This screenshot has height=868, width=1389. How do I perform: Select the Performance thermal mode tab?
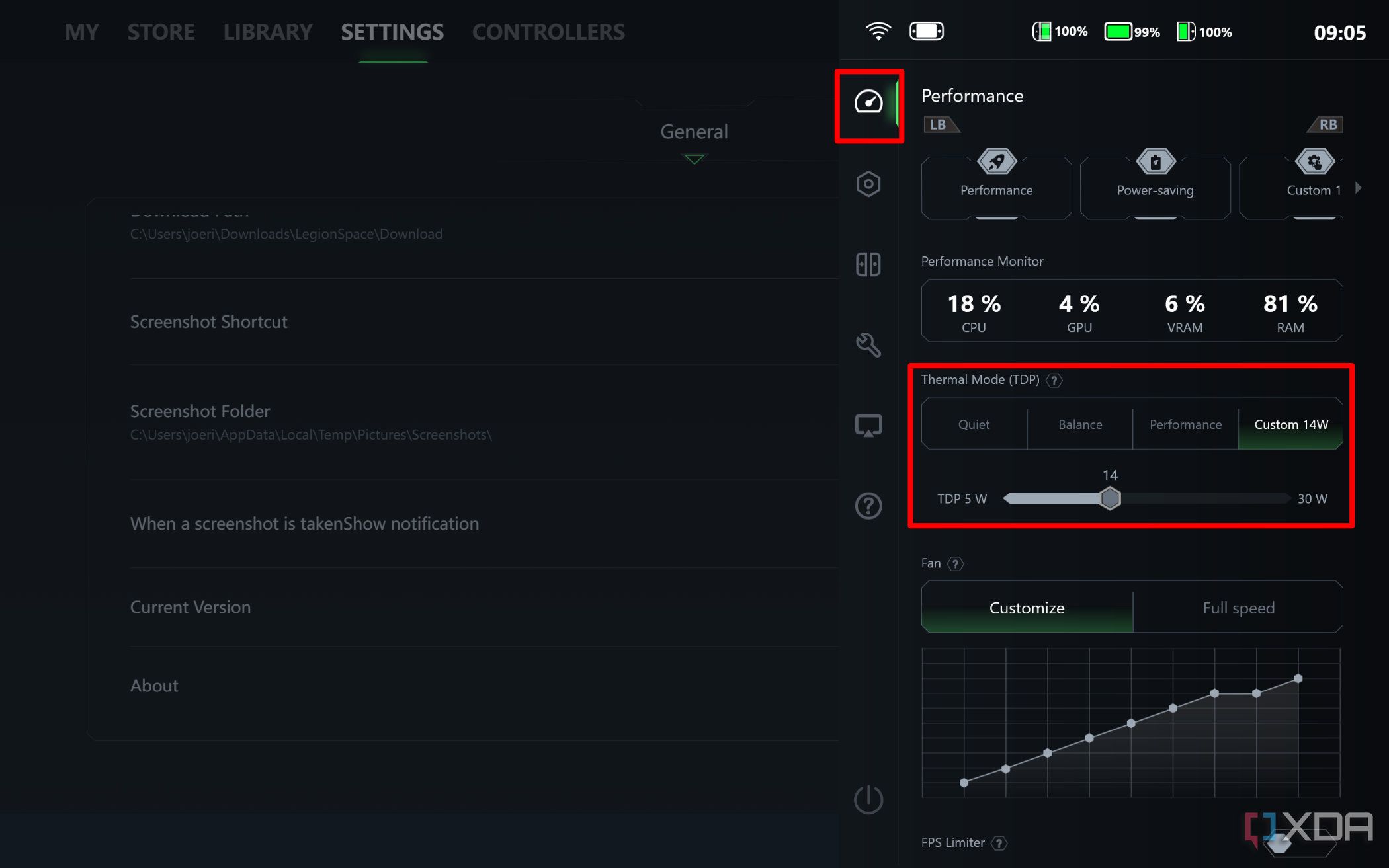(1185, 424)
